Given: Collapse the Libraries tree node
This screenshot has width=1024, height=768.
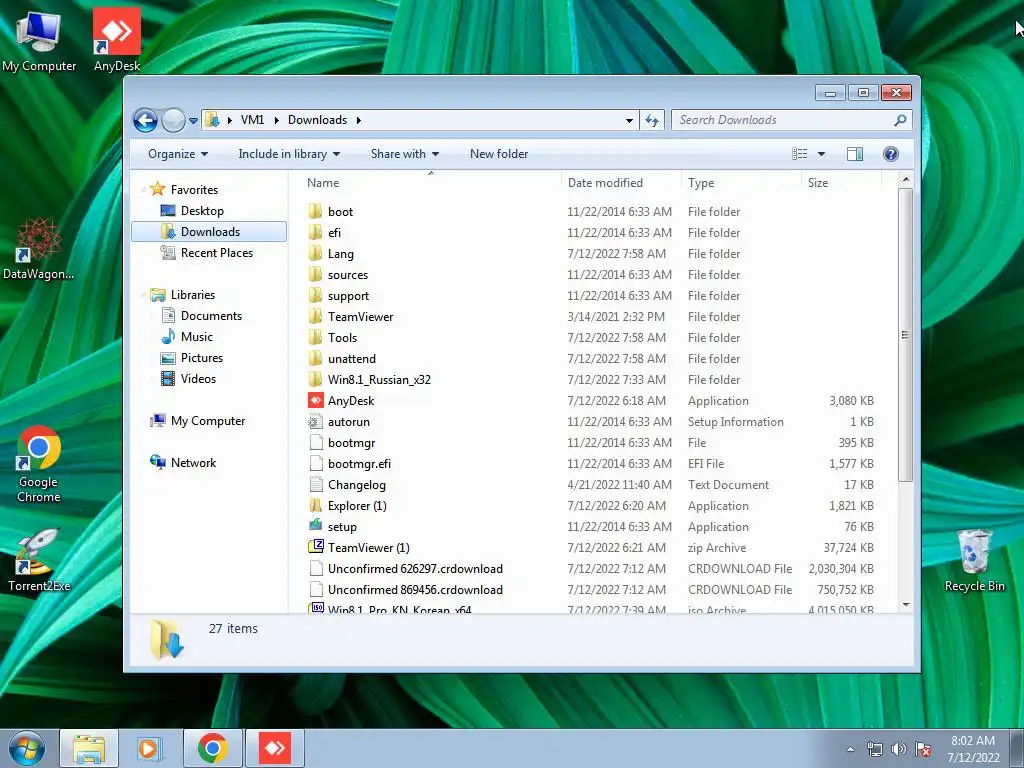Looking at the screenshot, I should point(143,295).
